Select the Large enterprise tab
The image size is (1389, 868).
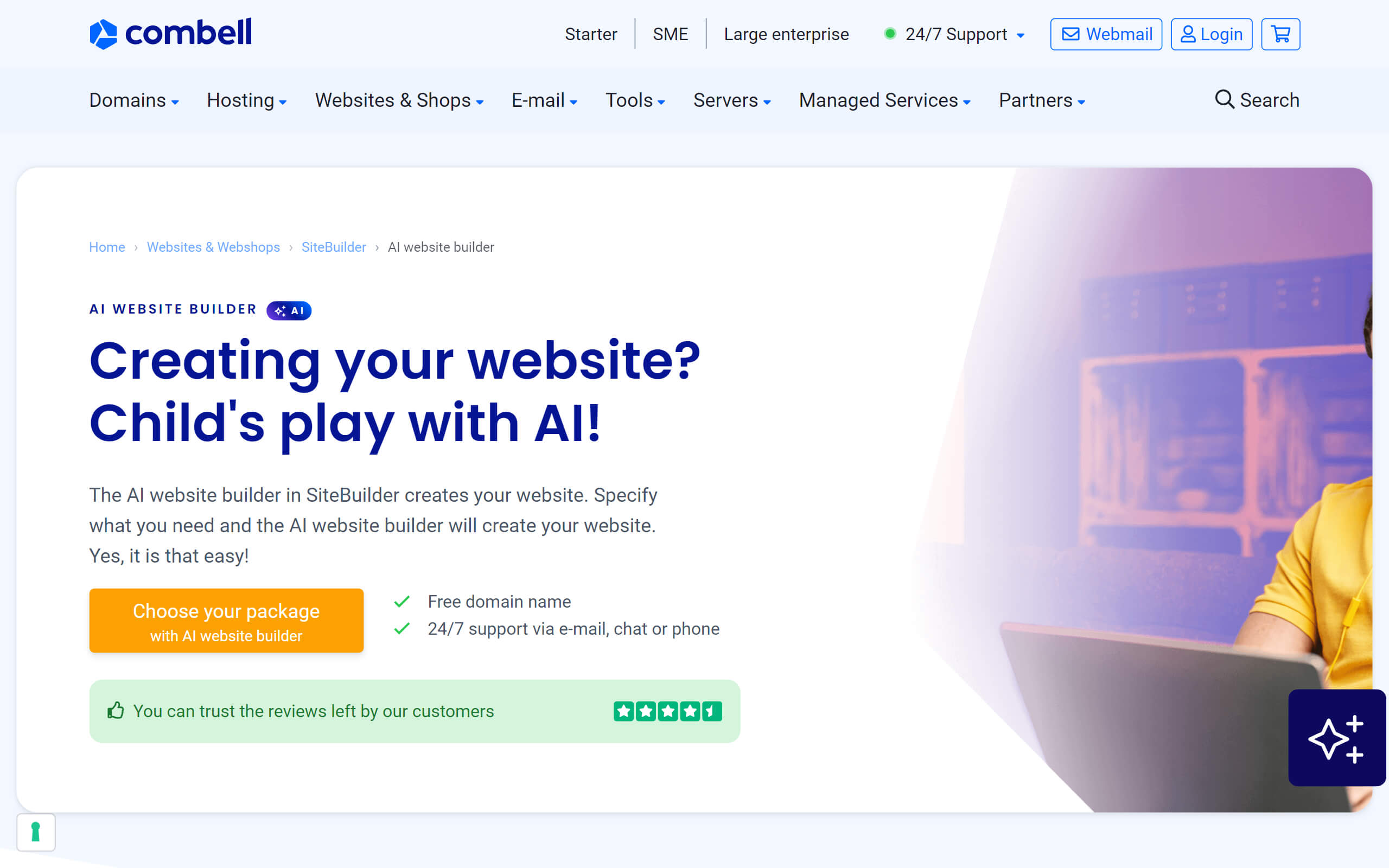(x=785, y=34)
